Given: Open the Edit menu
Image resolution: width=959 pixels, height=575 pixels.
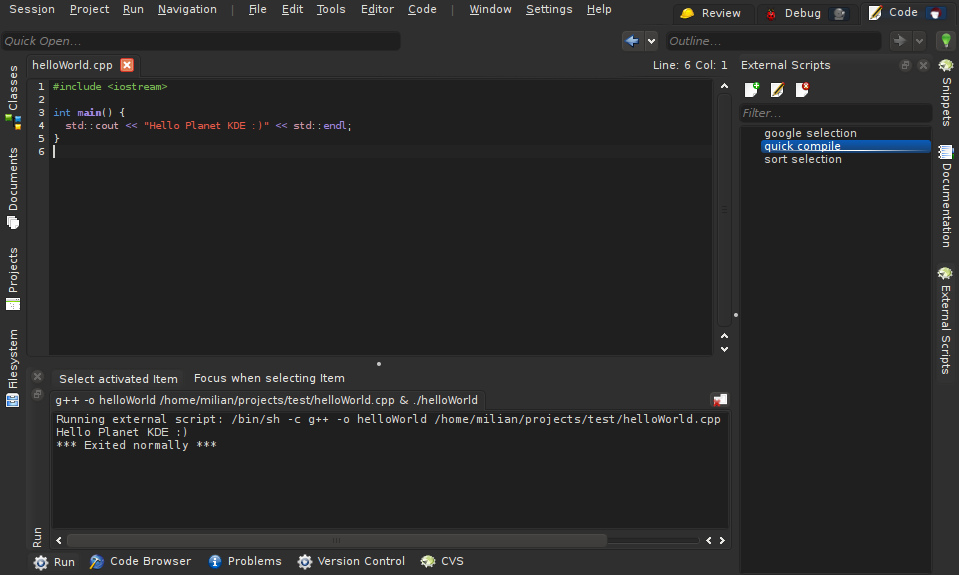Looking at the screenshot, I should [292, 9].
